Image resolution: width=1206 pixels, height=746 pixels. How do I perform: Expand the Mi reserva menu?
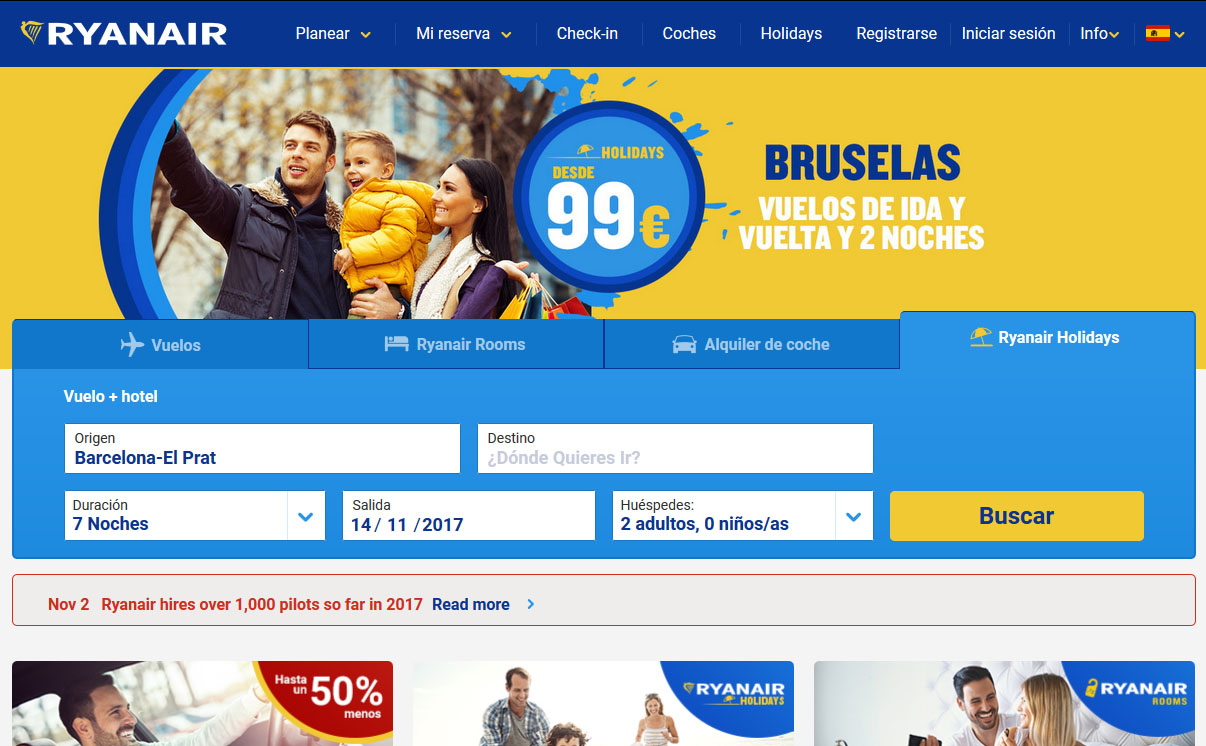tap(464, 33)
